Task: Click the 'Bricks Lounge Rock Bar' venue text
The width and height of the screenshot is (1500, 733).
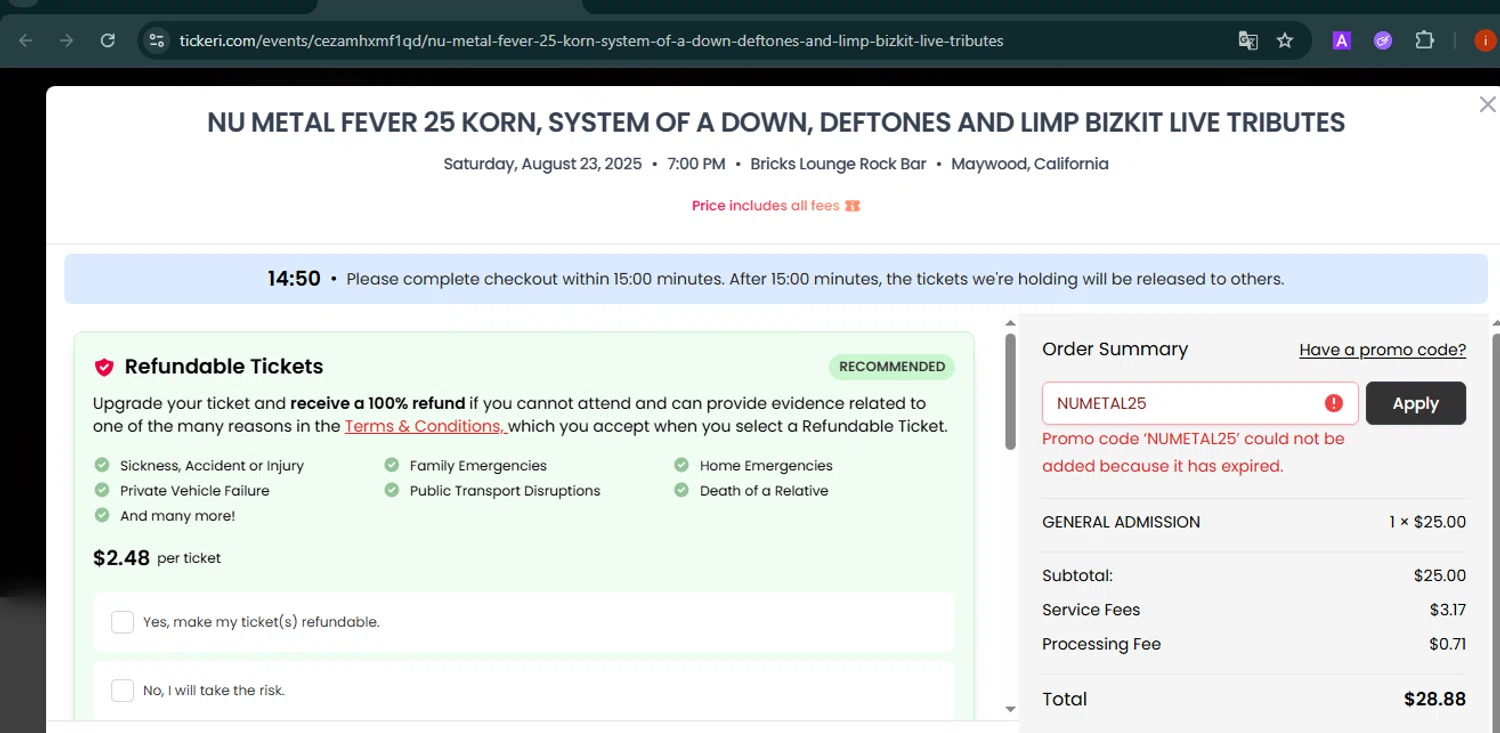Action: coord(838,164)
